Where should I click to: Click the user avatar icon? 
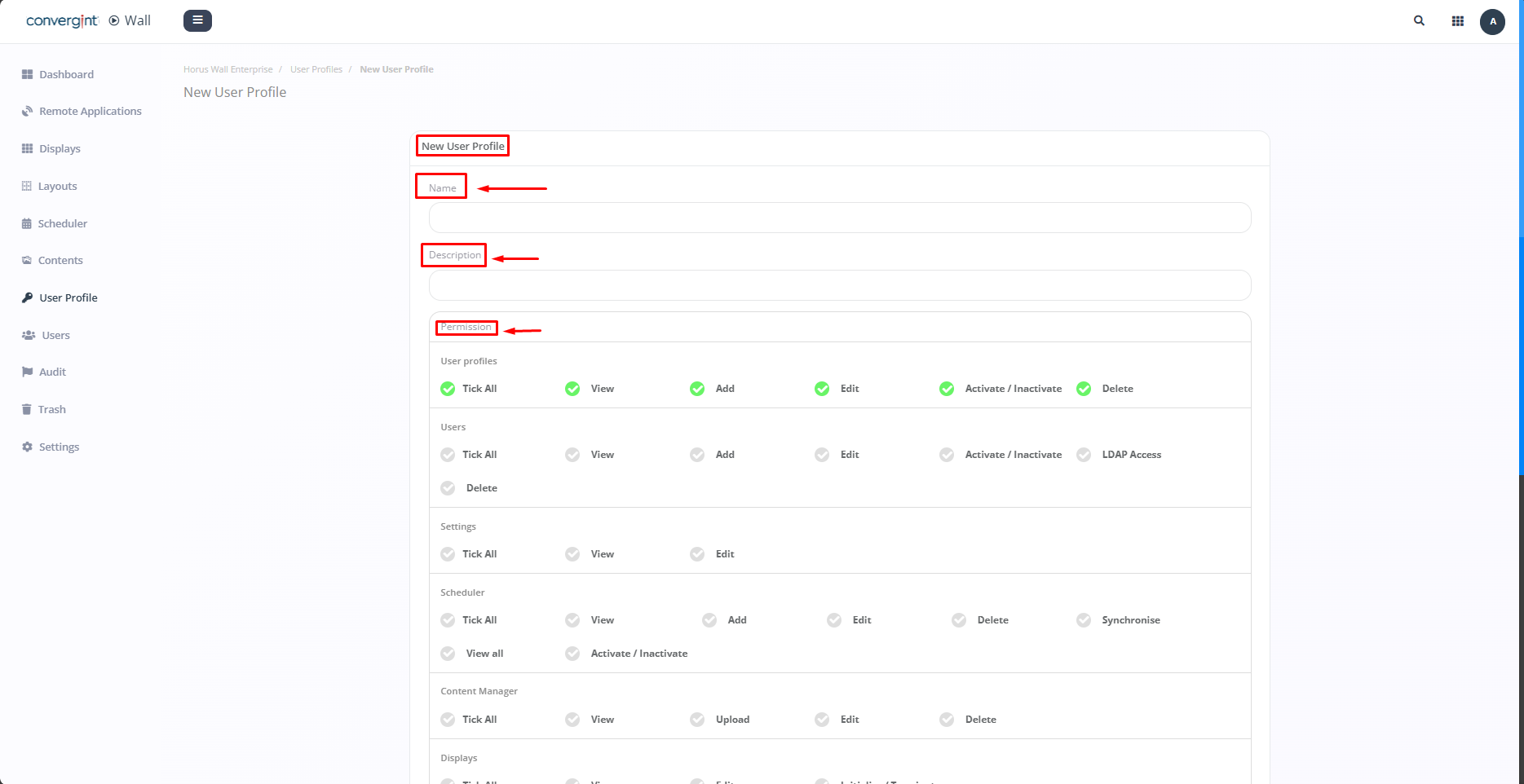pyautogui.click(x=1492, y=21)
